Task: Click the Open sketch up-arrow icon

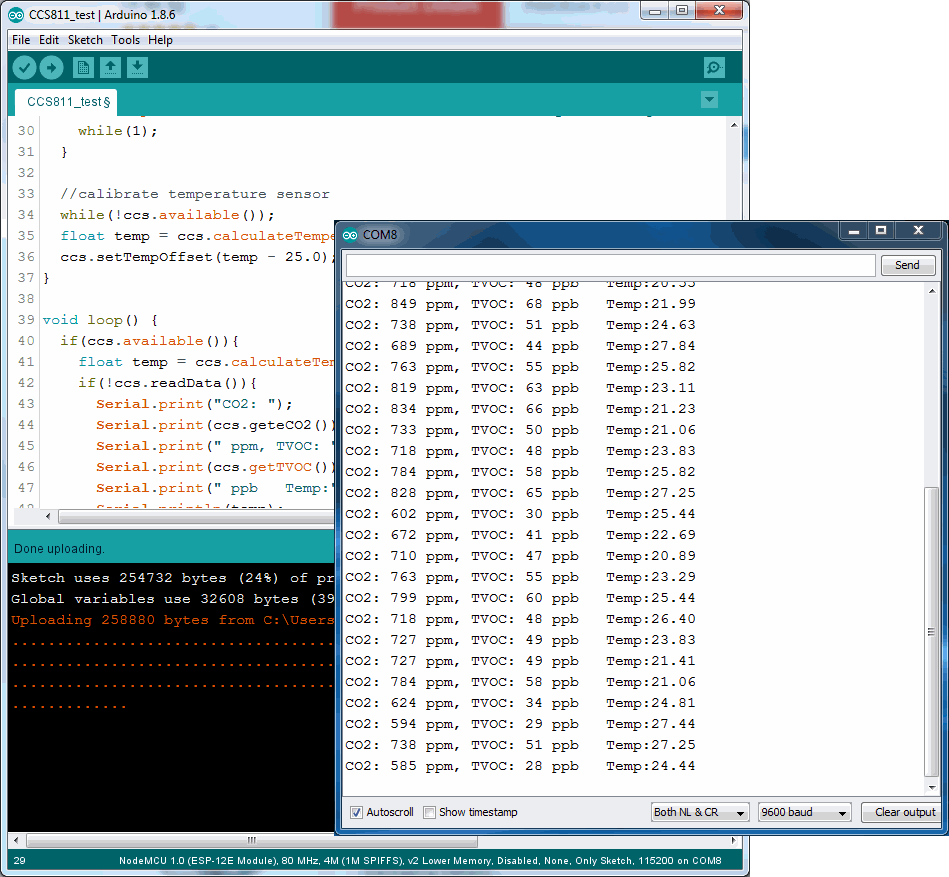Action: tap(111, 68)
